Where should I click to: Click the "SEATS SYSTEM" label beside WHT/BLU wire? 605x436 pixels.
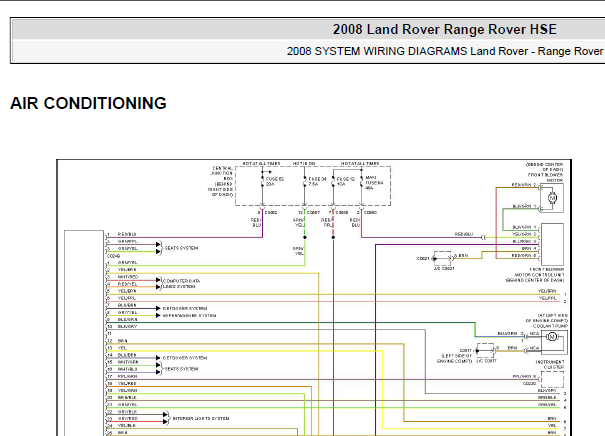point(181,369)
